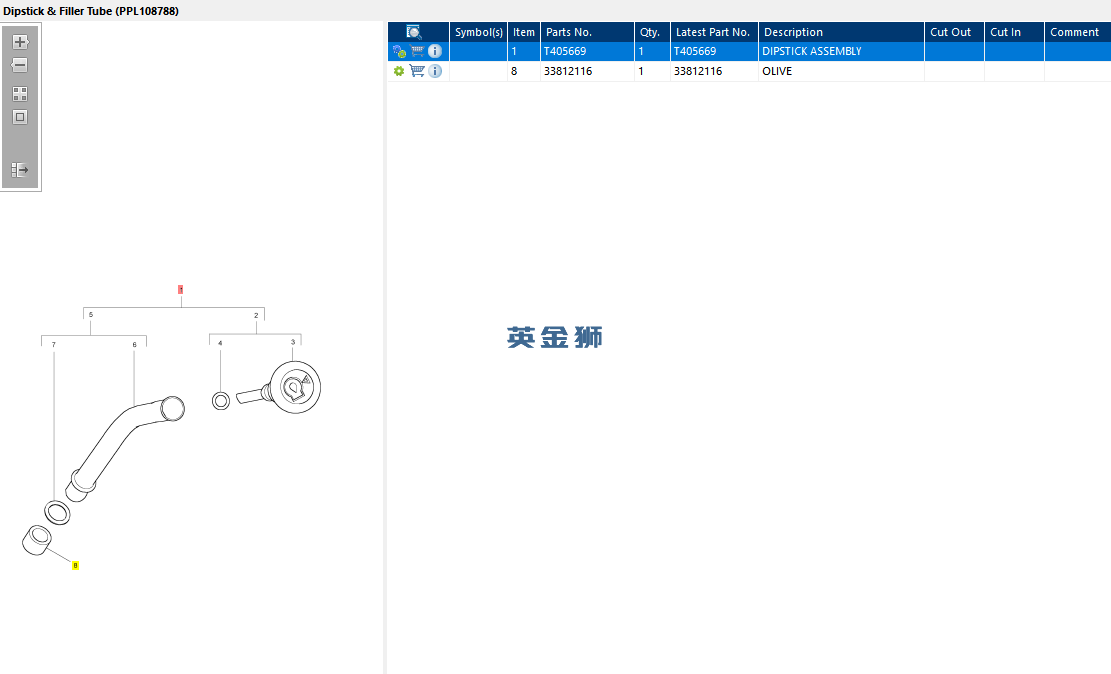Screen dimensions: 1111x674
Task: Sort by Description column header
Action: (841, 32)
